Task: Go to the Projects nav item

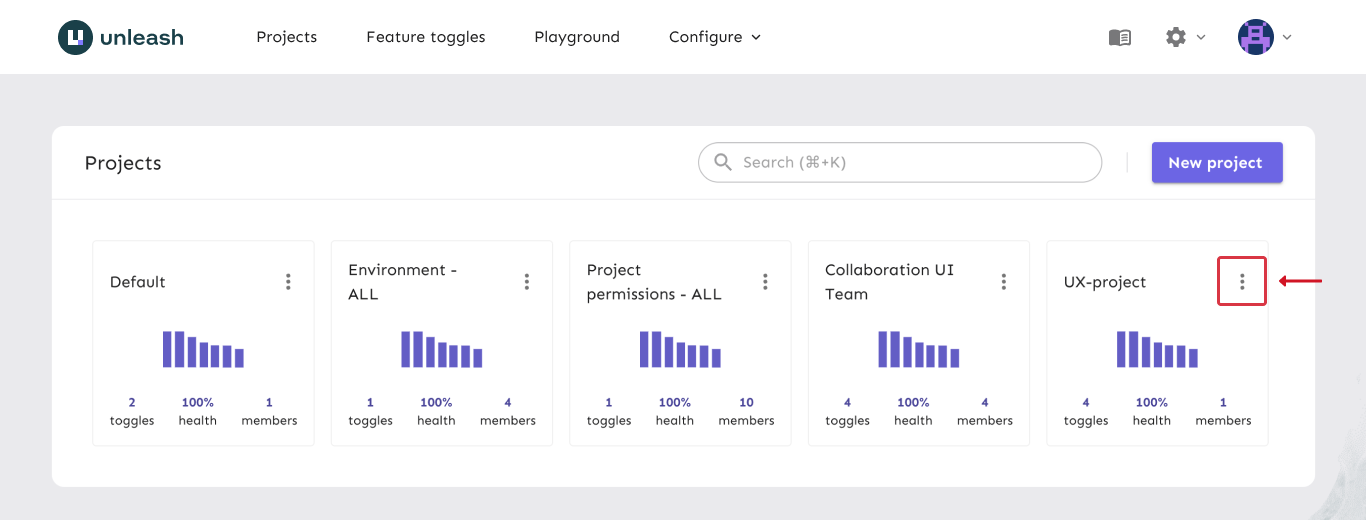Action: click(x=286, y=37)
